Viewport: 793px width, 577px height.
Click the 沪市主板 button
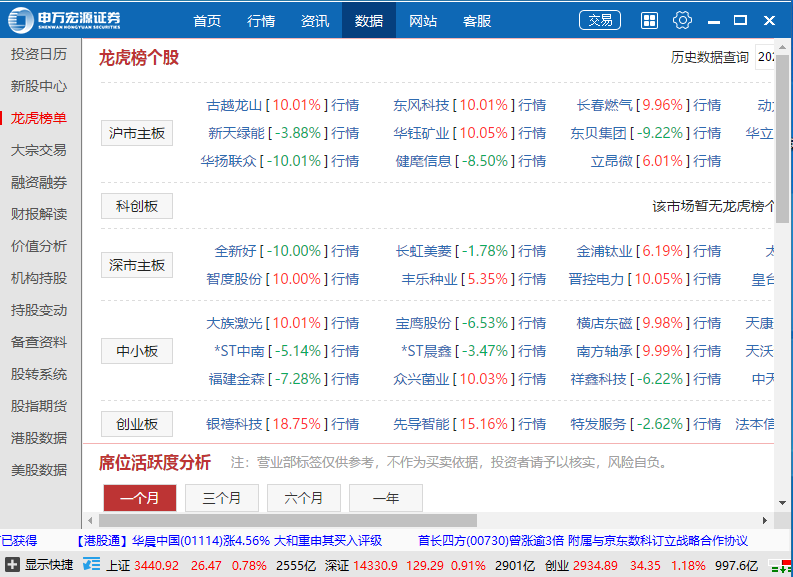(137, 133)
